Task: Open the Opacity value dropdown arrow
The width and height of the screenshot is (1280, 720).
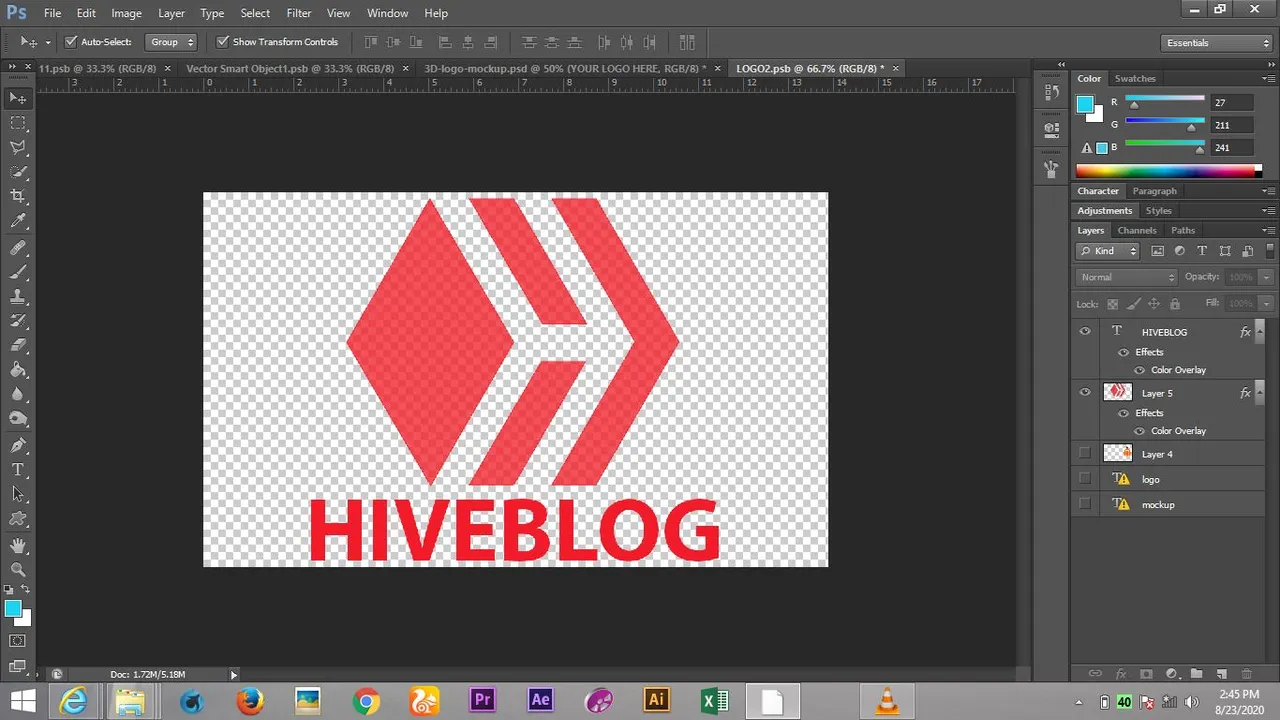Action: [1267, 277]
